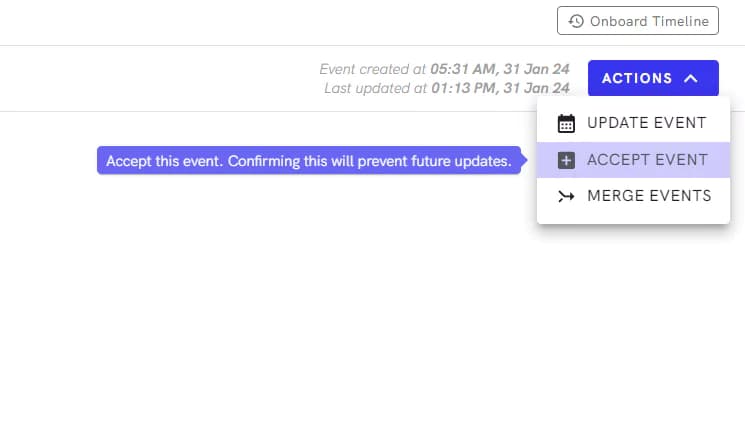
Task: Click the 'Onboard Timeline' label text
Action: tap(649, 21)
